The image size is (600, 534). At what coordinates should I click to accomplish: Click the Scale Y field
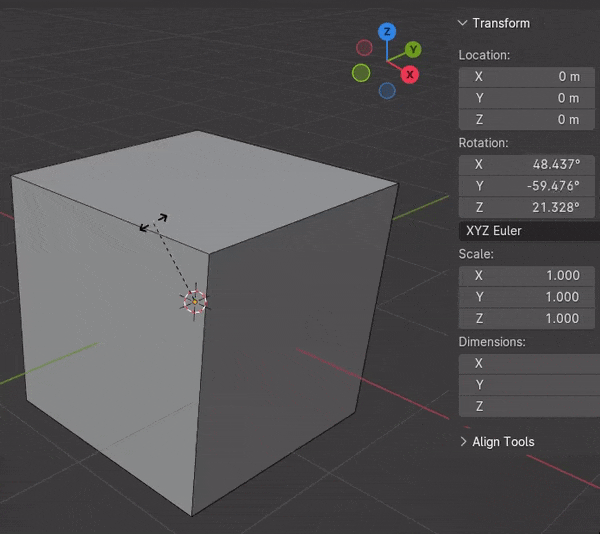[527, 297]
